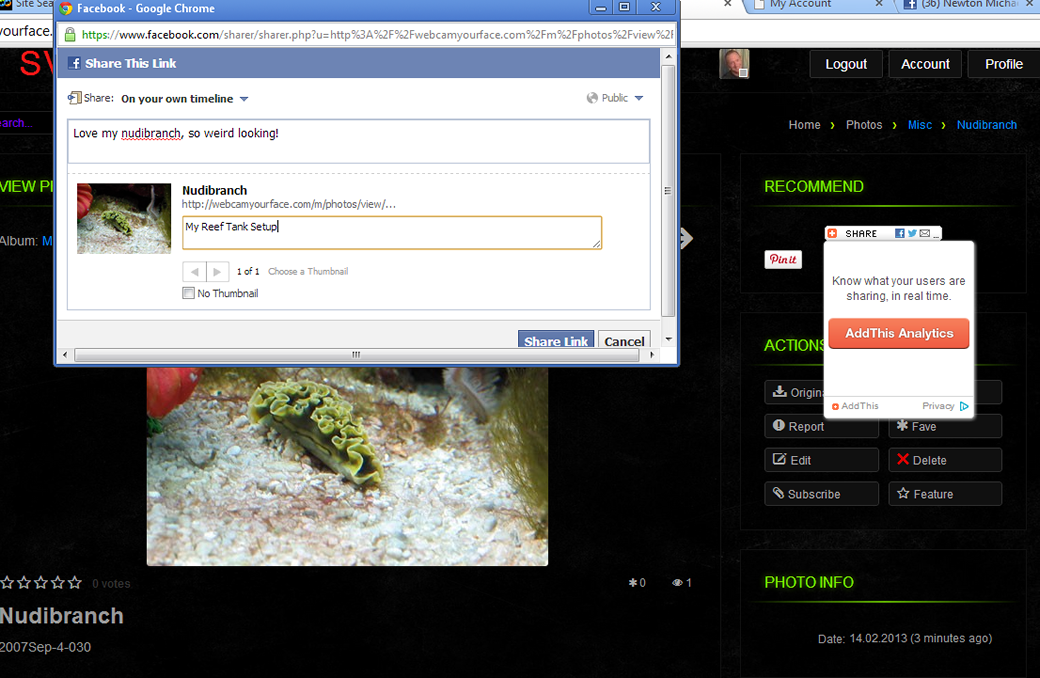Image resolution: width=1040 pixels, height=678 pixels.
Task: Click the Nudibranch title in the link preview
Action: (214, 190)
